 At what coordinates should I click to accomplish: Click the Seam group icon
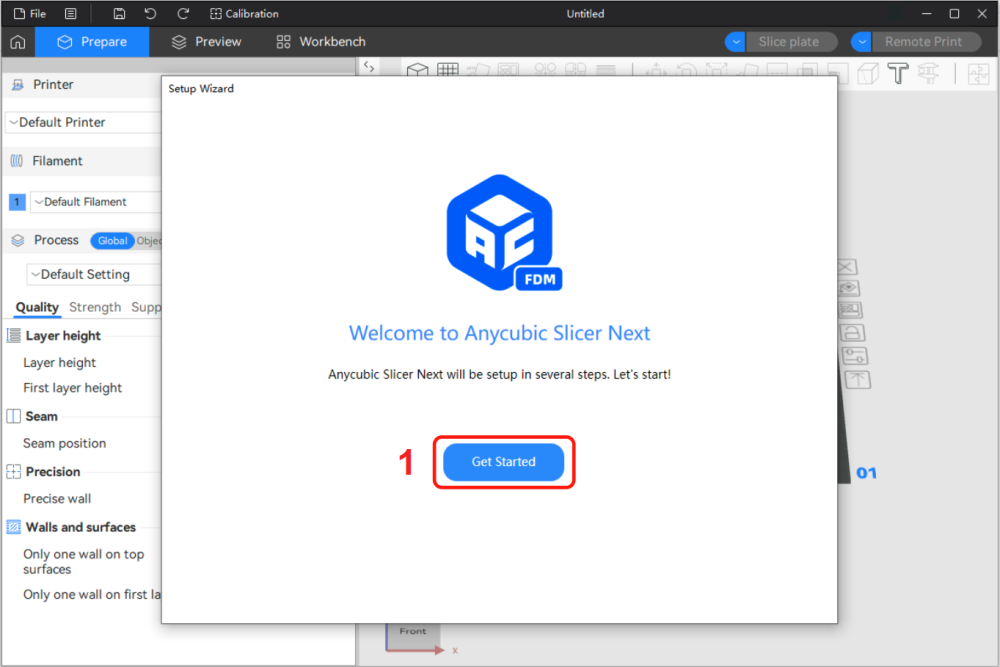[13, 416]
